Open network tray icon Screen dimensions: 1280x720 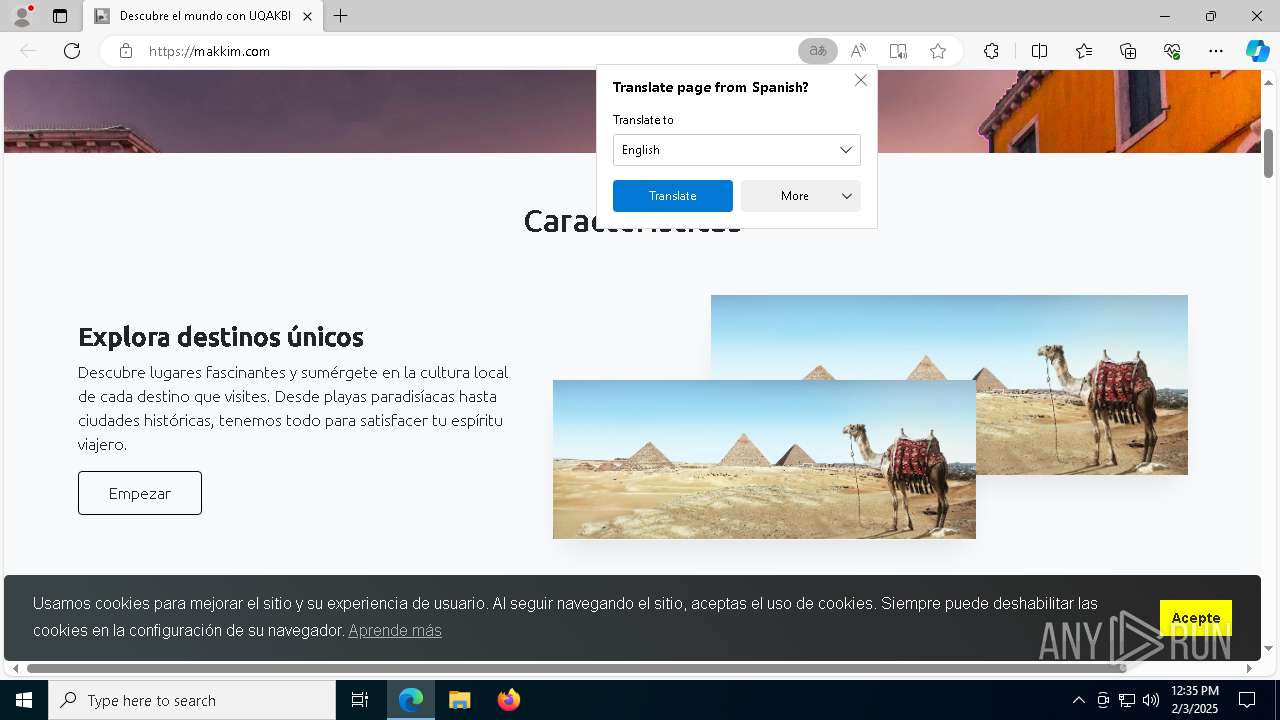tap(1127, 700)
